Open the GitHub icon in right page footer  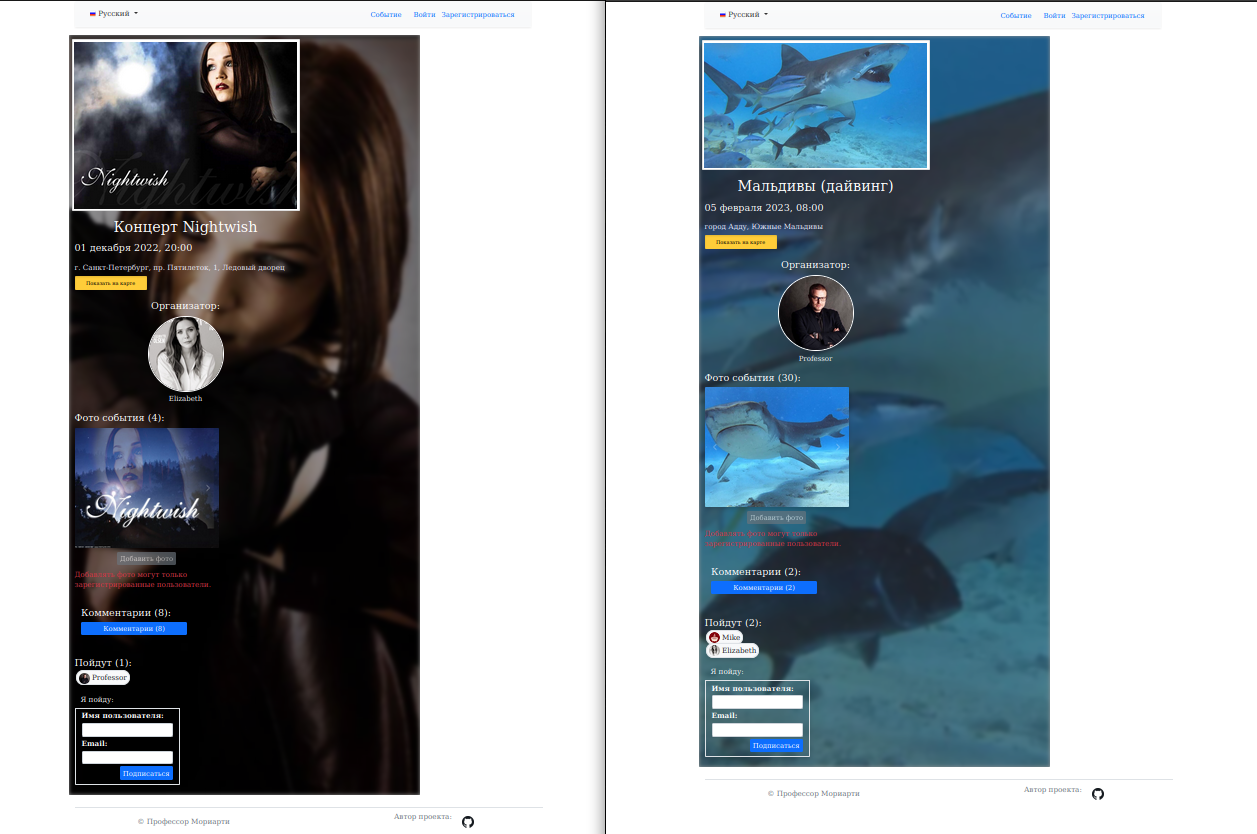tap(1098, 794)
